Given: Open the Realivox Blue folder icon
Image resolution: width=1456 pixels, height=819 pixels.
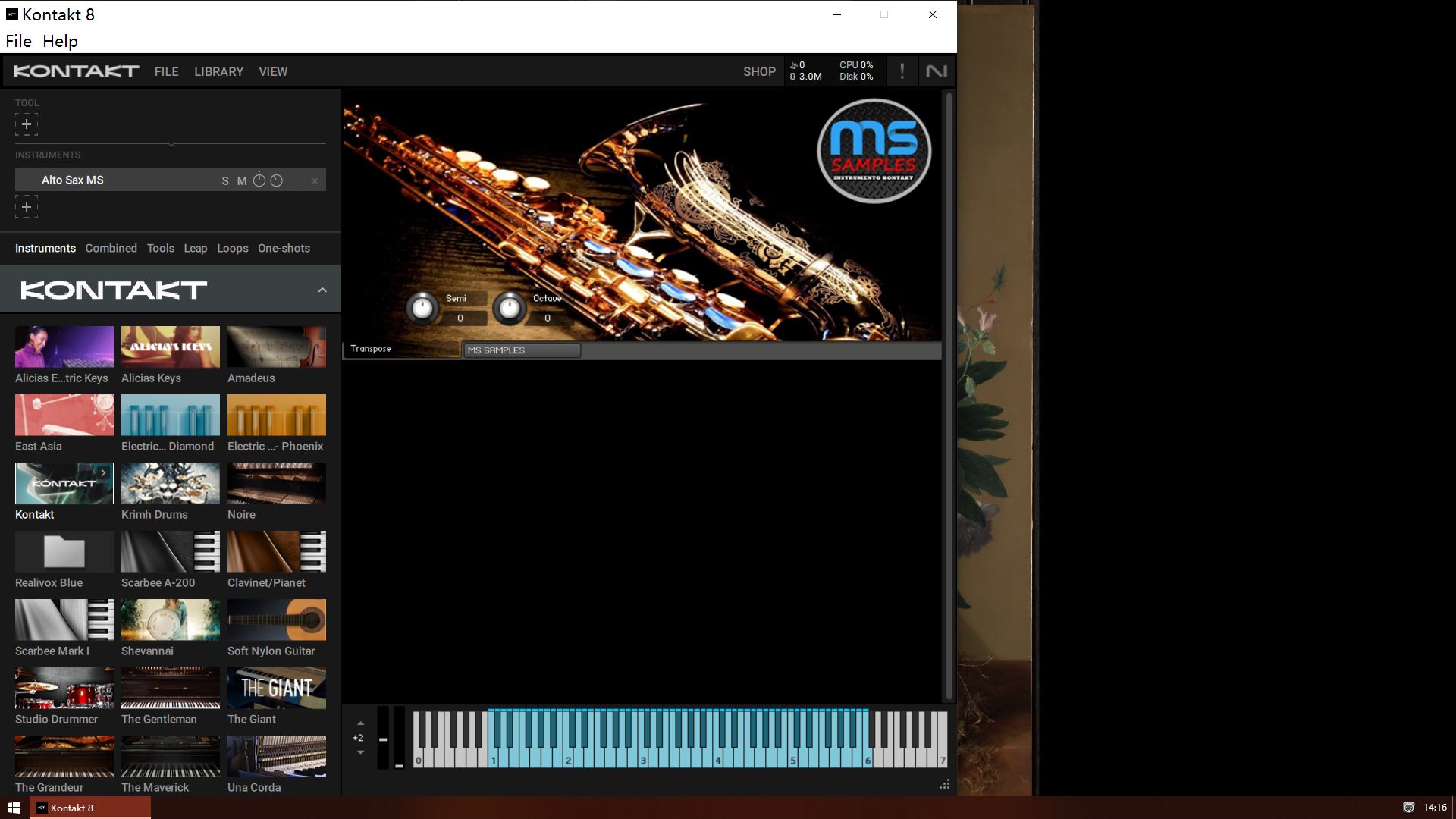Looking at the screenshot, I should click(x=64, y=551).
